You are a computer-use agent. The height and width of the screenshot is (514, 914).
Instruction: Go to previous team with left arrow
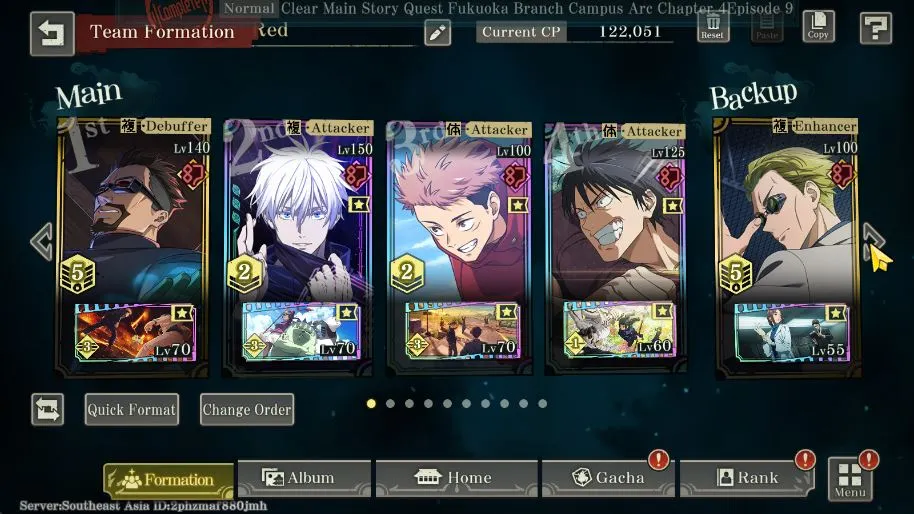click(42, 241)
